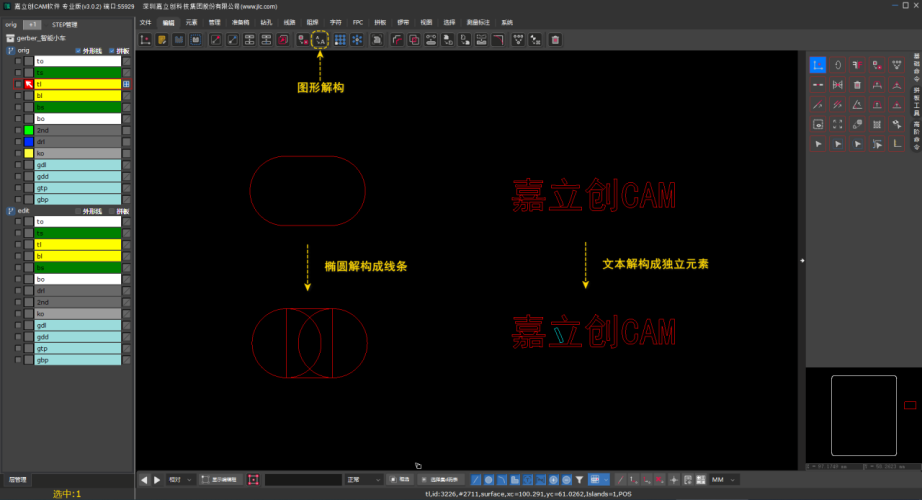Click the highlighted blue coordinate icon in right panel
This screenshot has width=922, height=500.
coord(818,65)
